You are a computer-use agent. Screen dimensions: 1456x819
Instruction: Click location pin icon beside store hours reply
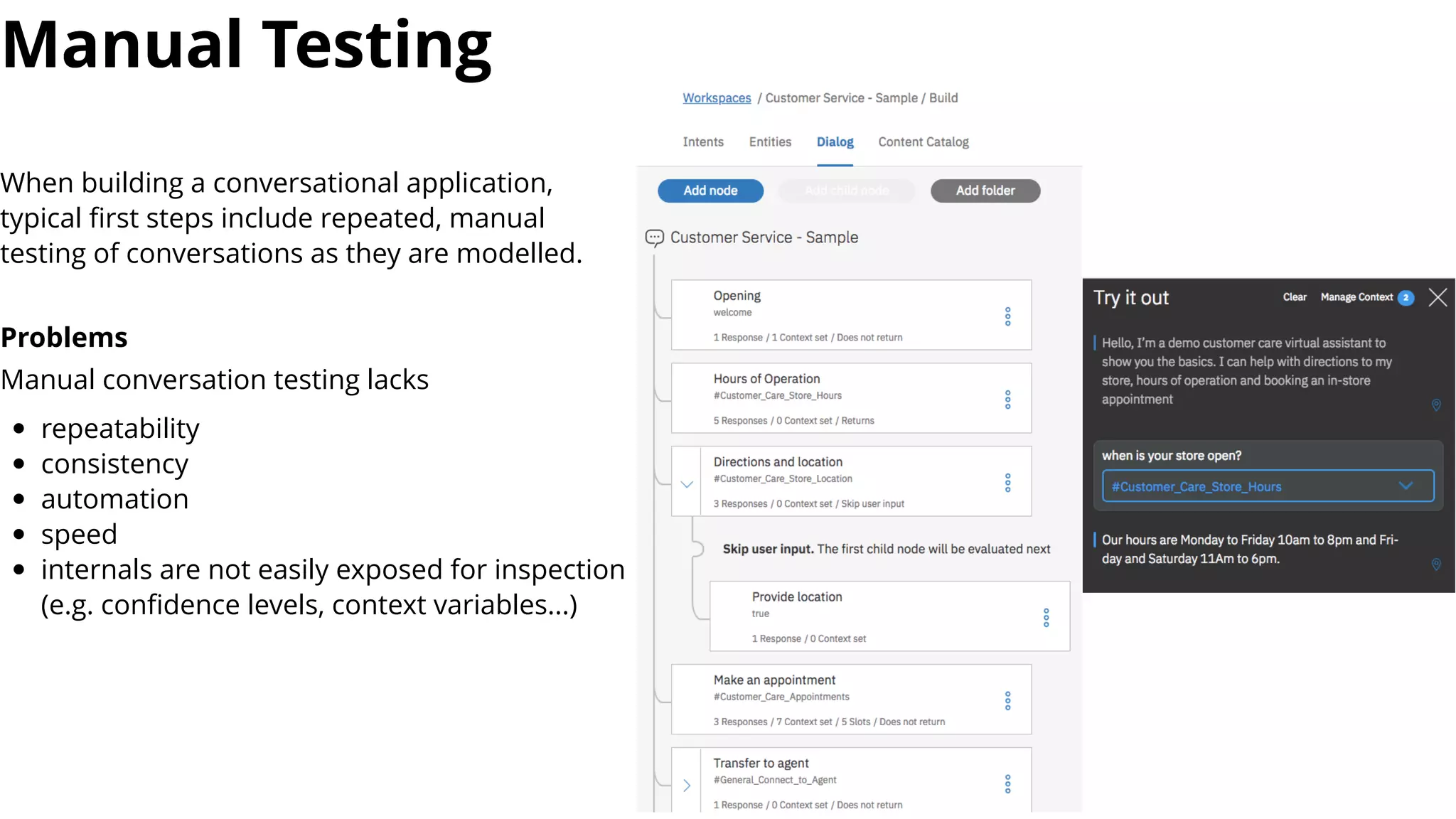click(1435, 564)
